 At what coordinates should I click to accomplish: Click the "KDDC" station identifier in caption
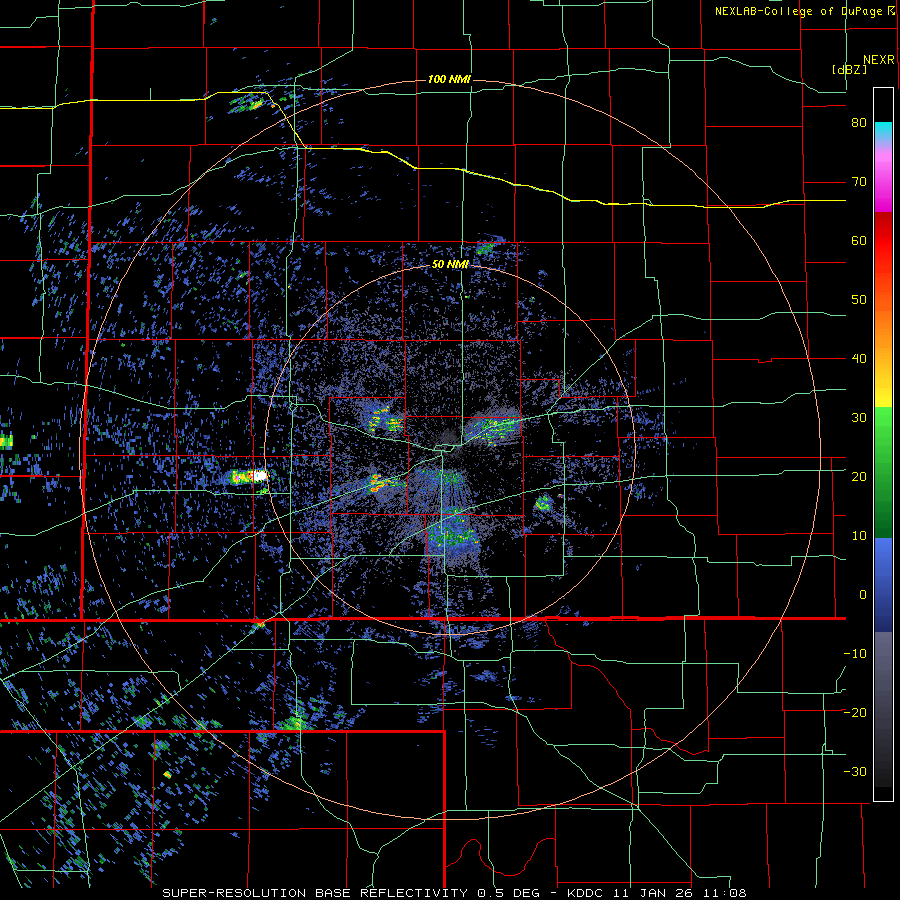[x=587, y=893]
